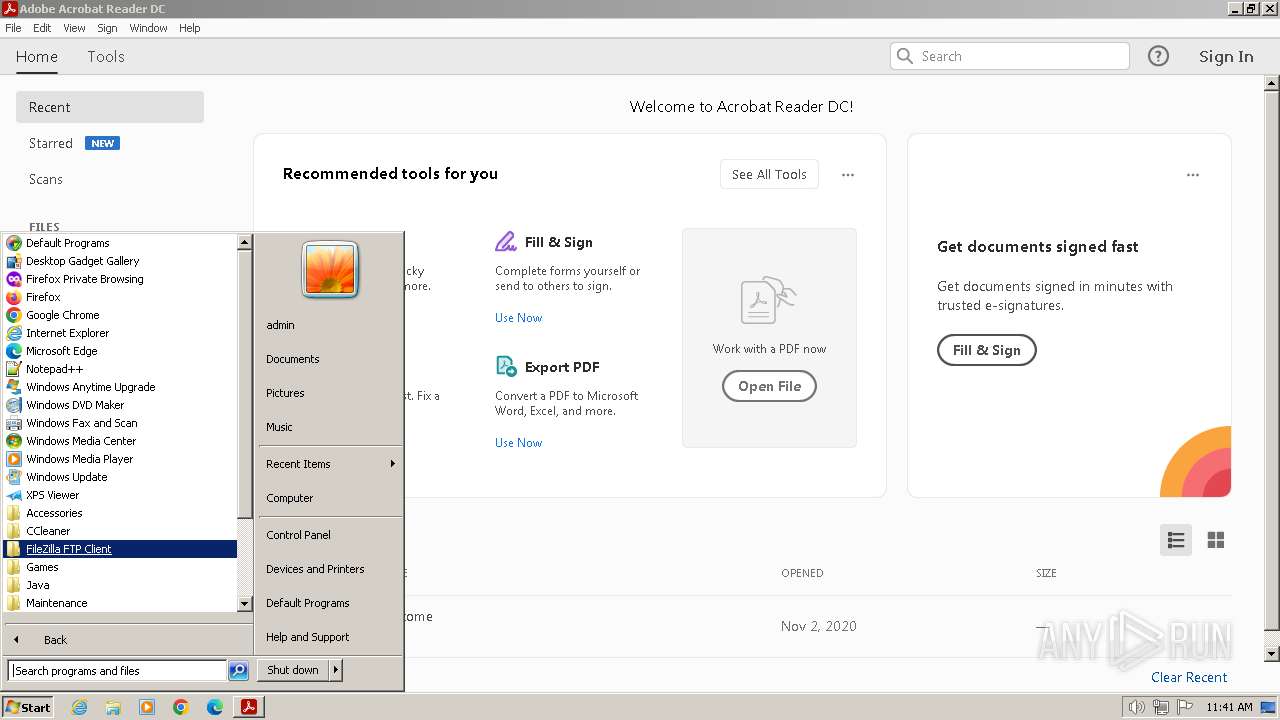Open the View menu
1280x720 pixels.
(74, 28)
